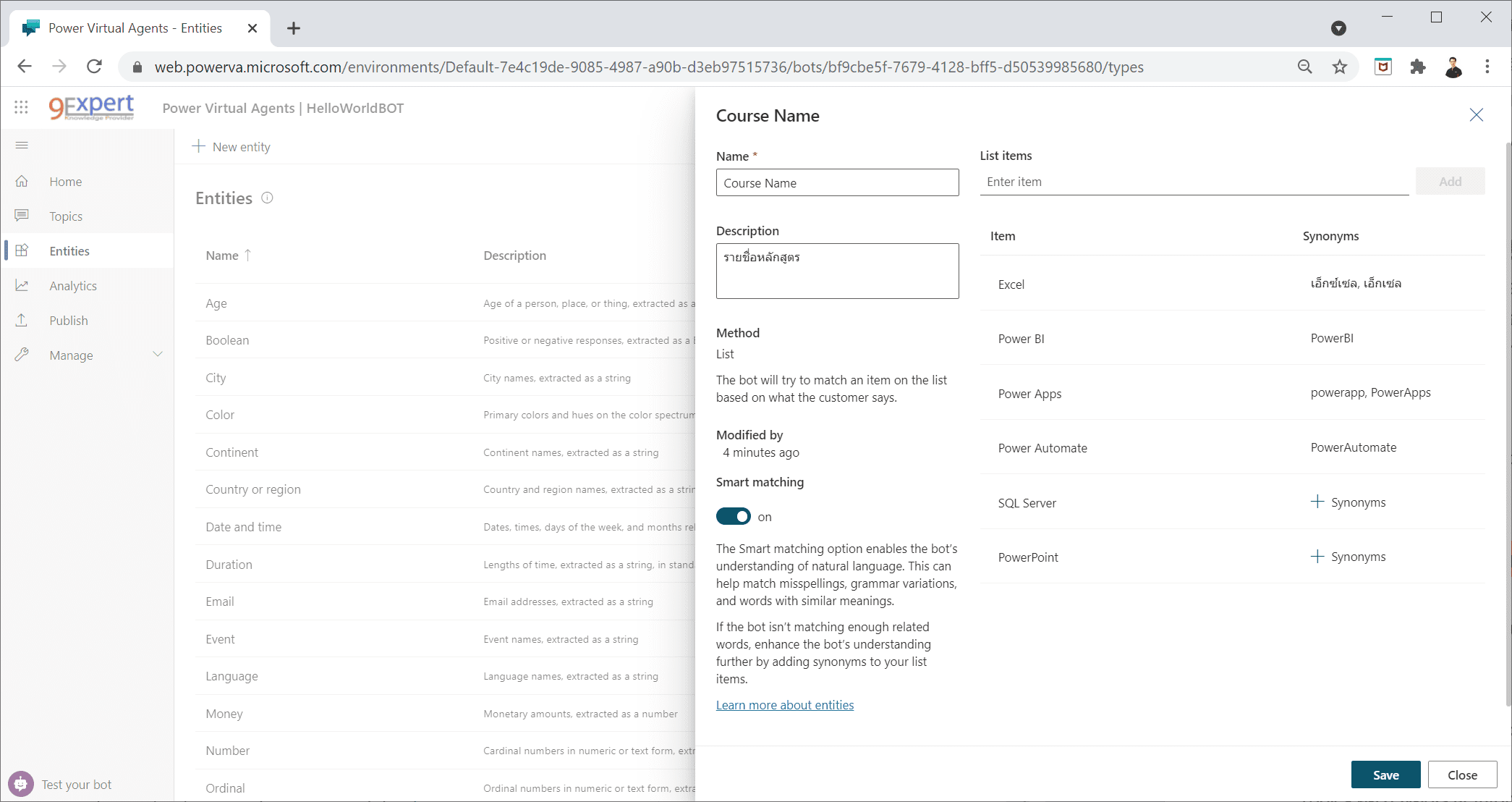Click the New entity button
The image size is (1512, 802).
tap(232, 147)
